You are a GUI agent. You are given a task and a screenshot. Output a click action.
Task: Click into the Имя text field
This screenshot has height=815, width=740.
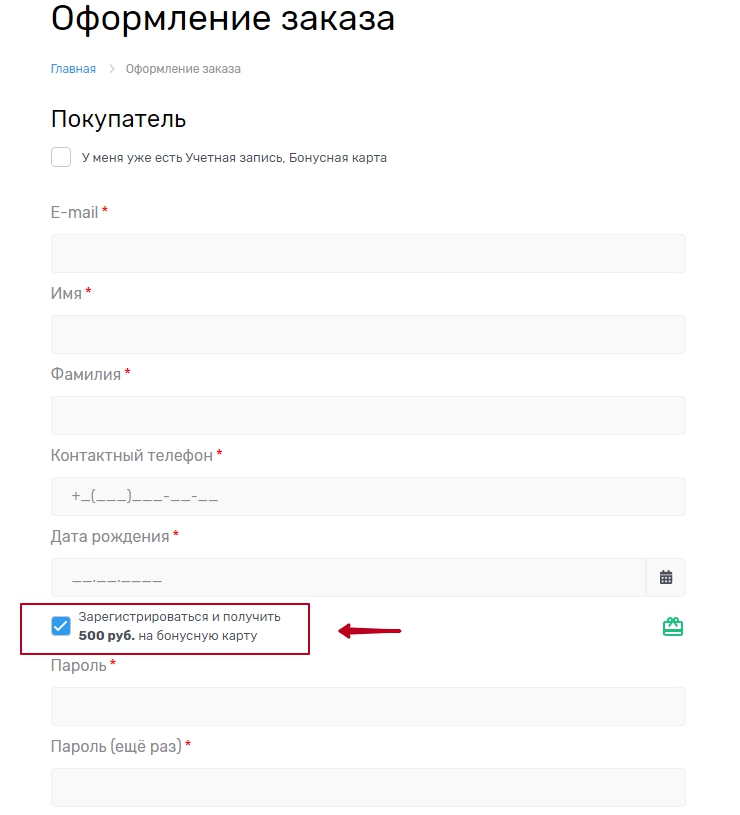368,335
